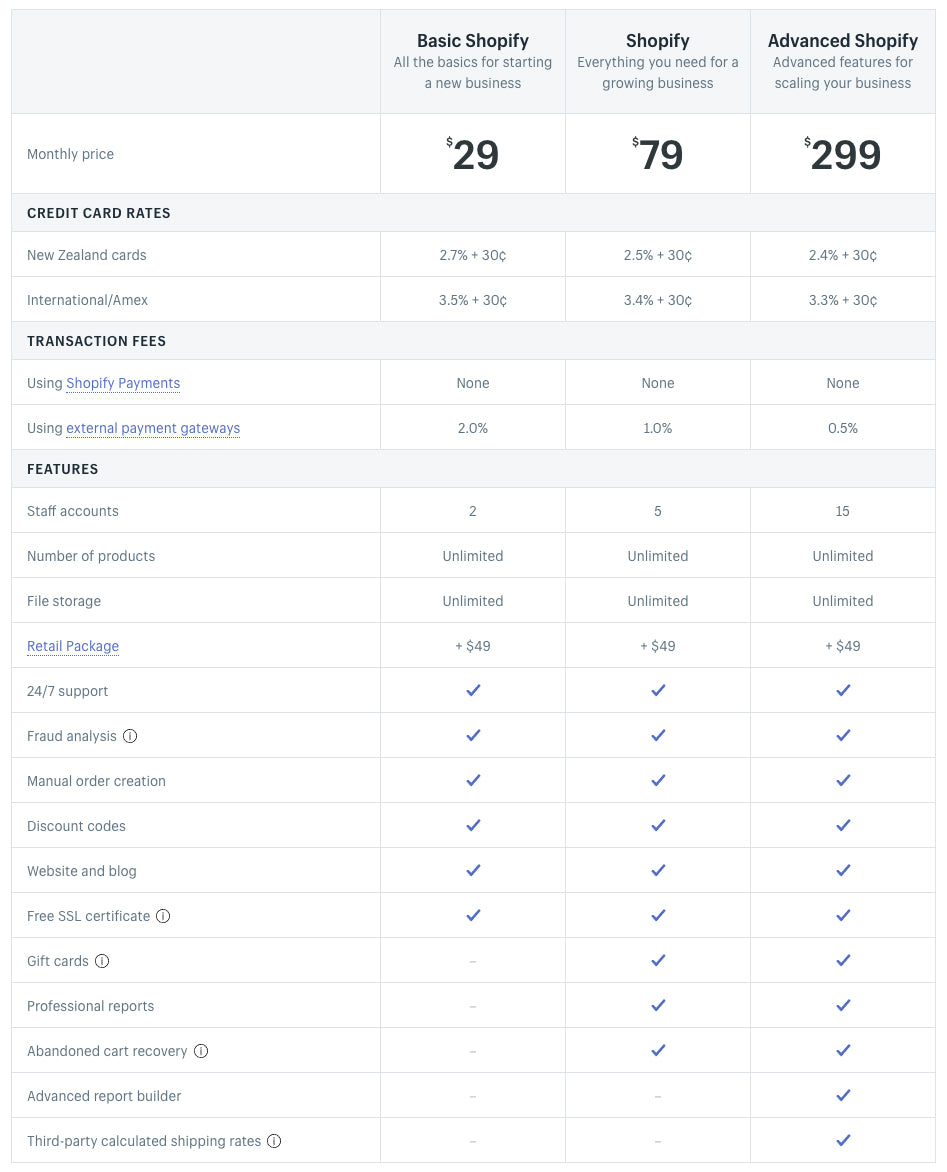
Task: Click the info icon beside Gift cards
Action: pyautogui.click(x=102, y=961)
